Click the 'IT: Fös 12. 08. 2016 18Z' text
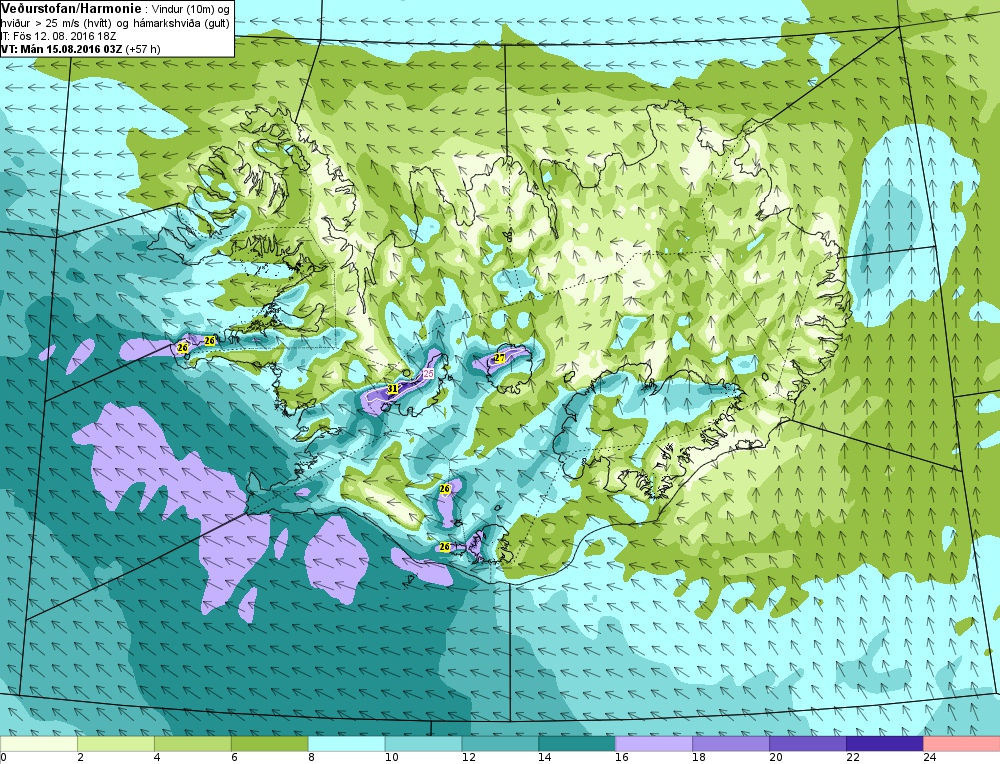 (x=58, y=36)
